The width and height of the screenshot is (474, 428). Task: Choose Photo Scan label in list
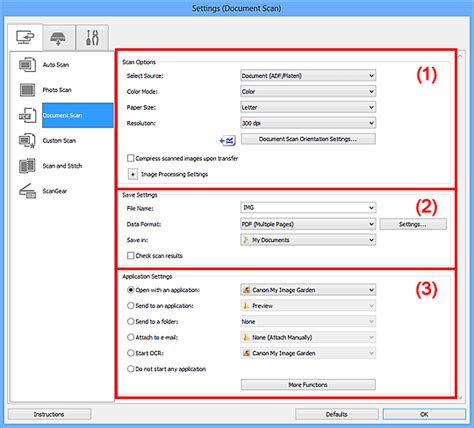(x=57, y=90)
